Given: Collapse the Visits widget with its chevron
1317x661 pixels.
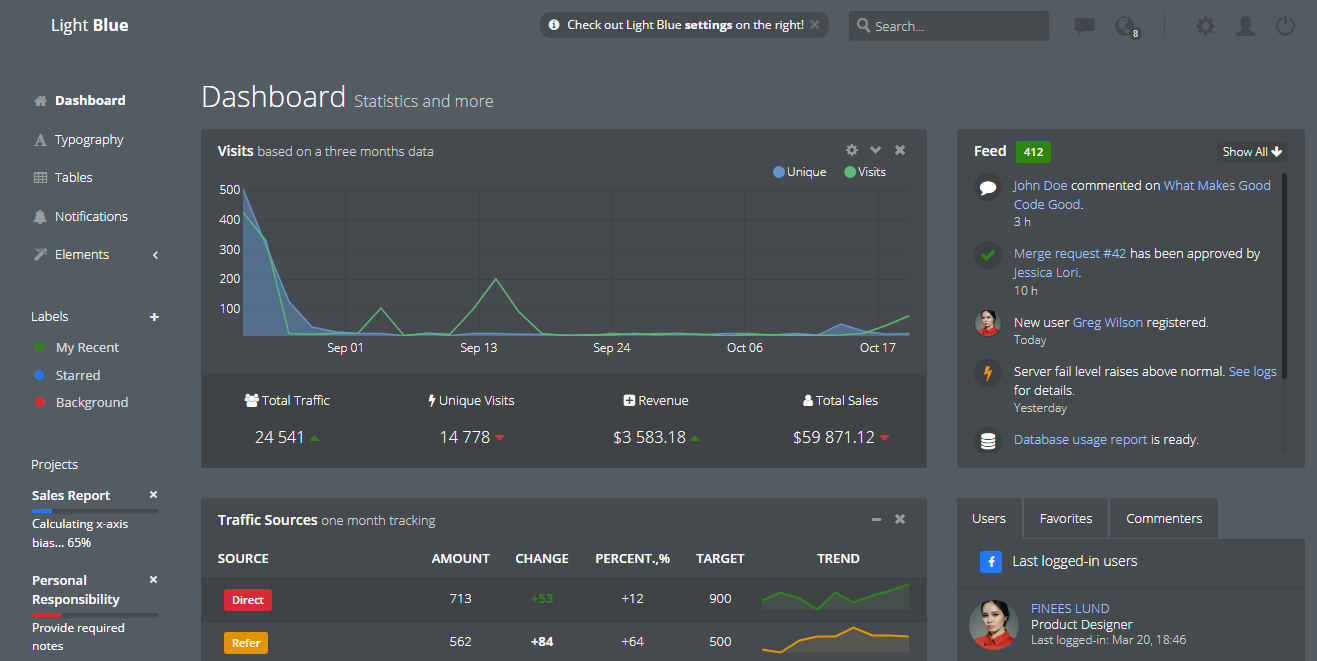Looking at the screenshot, I should point(875,149).
